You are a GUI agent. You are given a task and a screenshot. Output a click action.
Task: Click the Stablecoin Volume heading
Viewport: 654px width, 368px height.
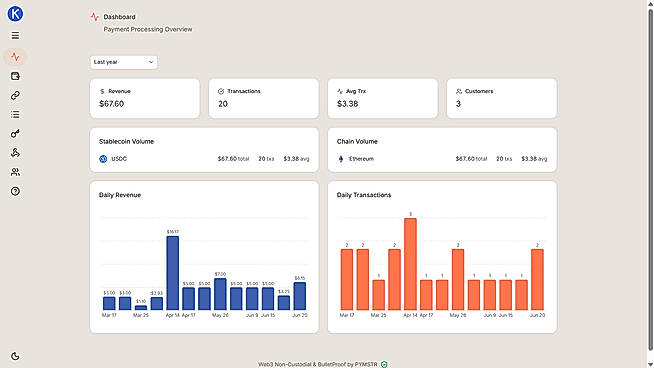pyautogui.click(x=126, y=141)
